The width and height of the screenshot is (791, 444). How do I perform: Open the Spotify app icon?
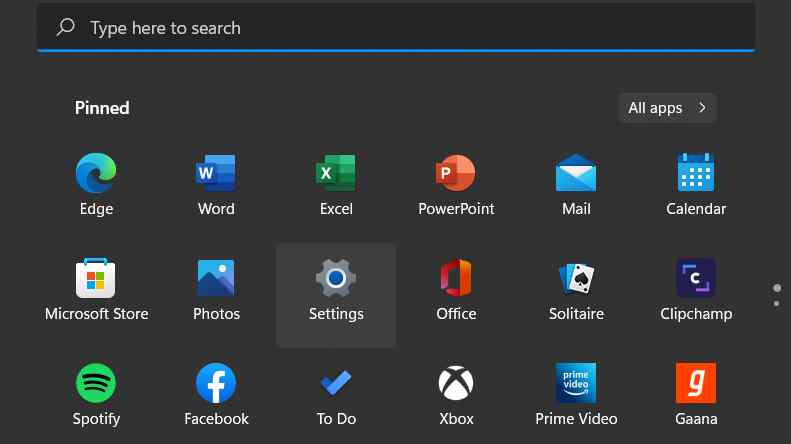pos(96,383)
